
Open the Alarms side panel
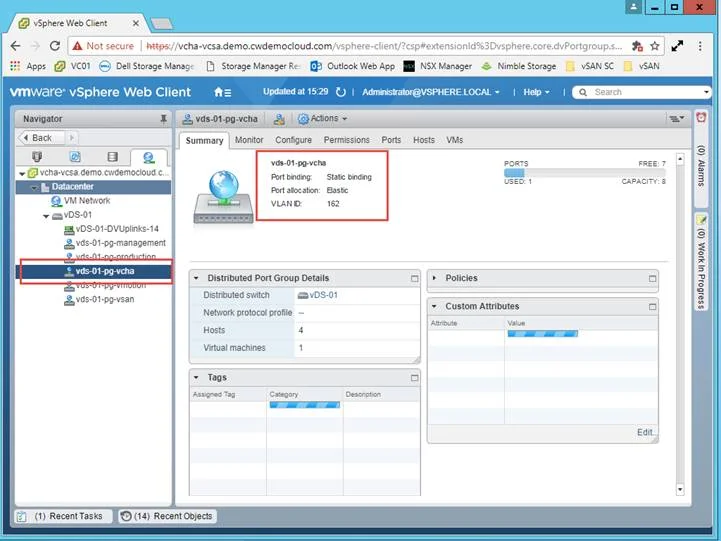click(701, 158)
